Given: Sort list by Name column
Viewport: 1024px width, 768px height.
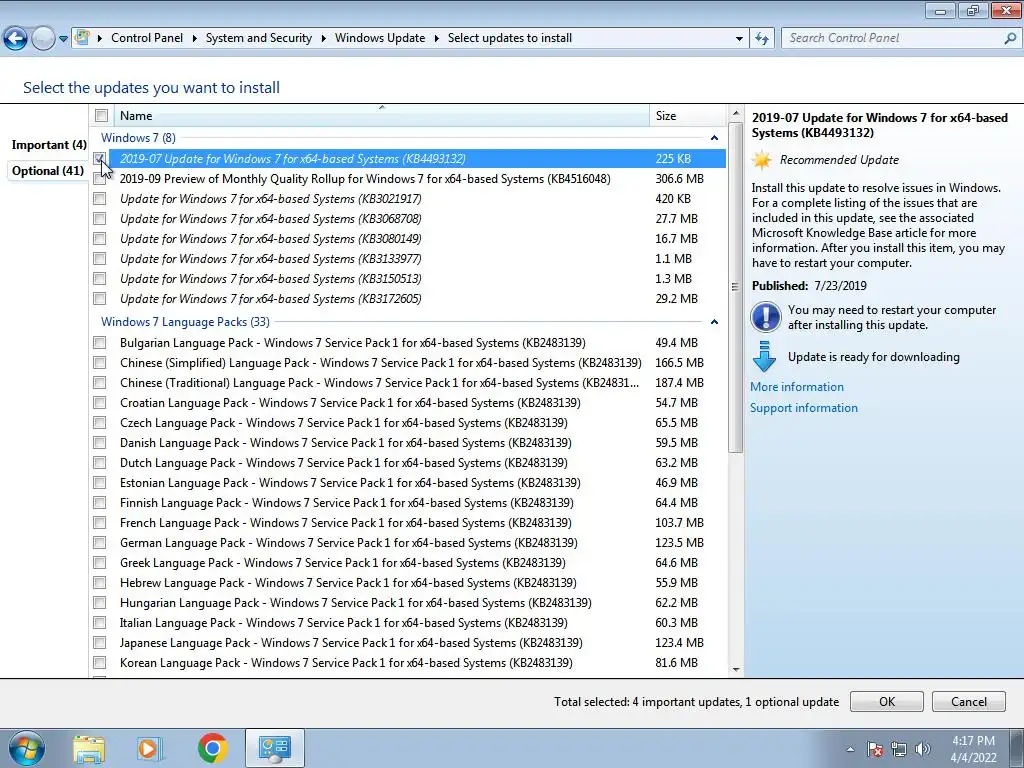Looking at the screenshot, I should 382,116.
